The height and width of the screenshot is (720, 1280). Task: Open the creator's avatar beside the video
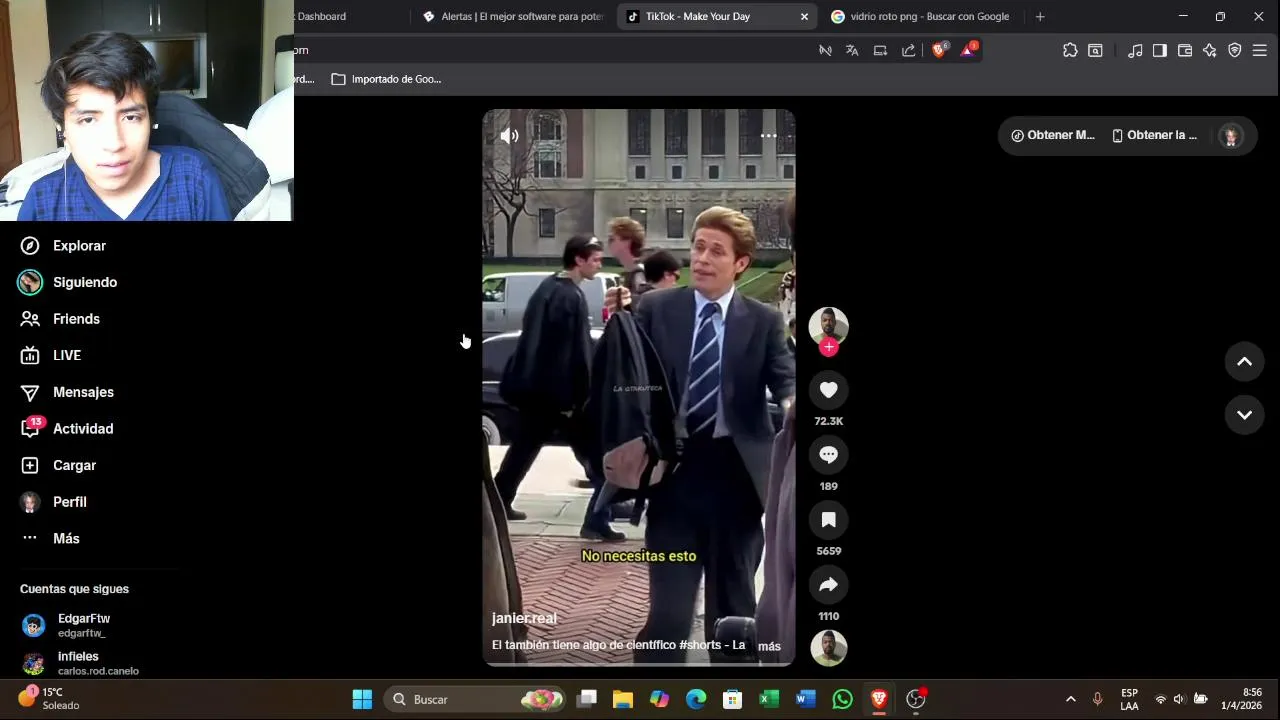pos(828,326)
